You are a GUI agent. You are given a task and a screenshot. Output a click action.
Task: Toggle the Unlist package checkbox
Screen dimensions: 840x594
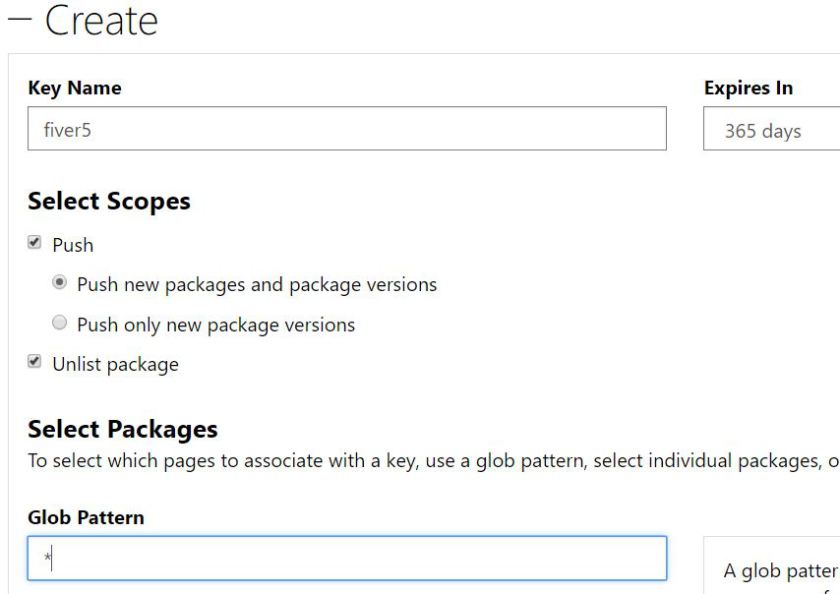35,363
